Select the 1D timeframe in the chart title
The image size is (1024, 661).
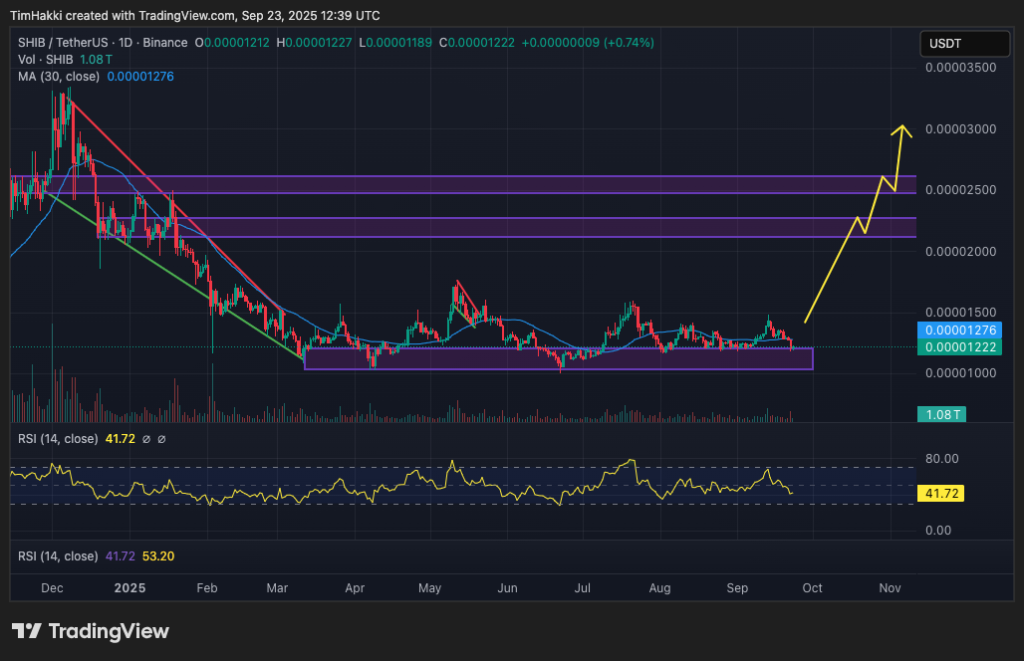pyautogui.click(x=123, y=43)
